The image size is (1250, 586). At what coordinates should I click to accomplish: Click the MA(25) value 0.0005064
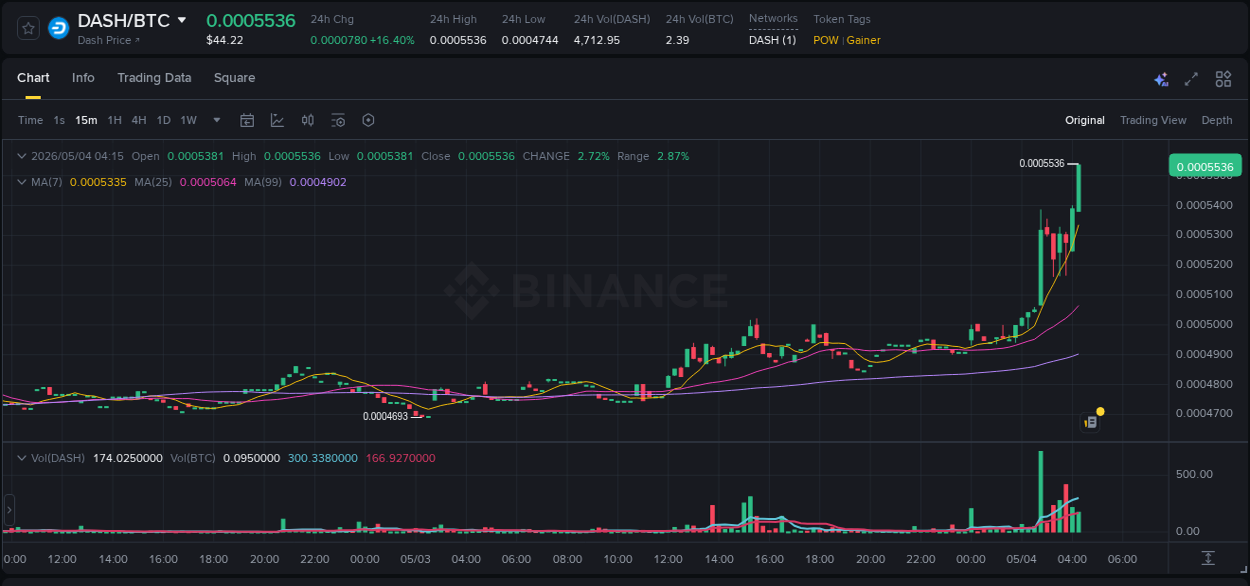click(208, 182)
